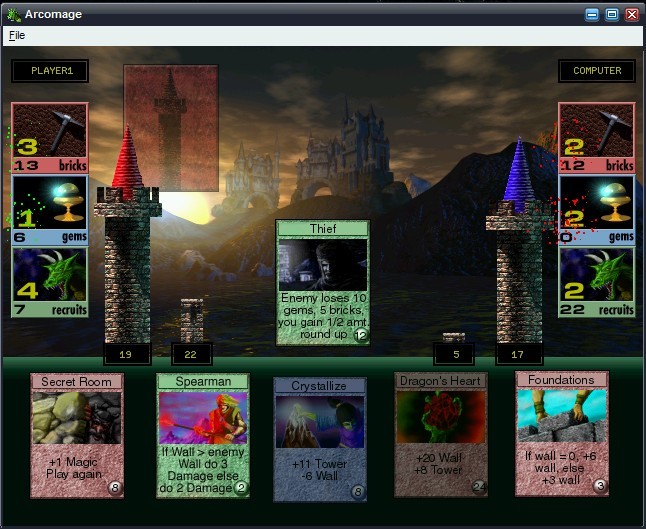Click Player1 tower height value 19
The height and width of the screenshot is (529, 646).
127,354
